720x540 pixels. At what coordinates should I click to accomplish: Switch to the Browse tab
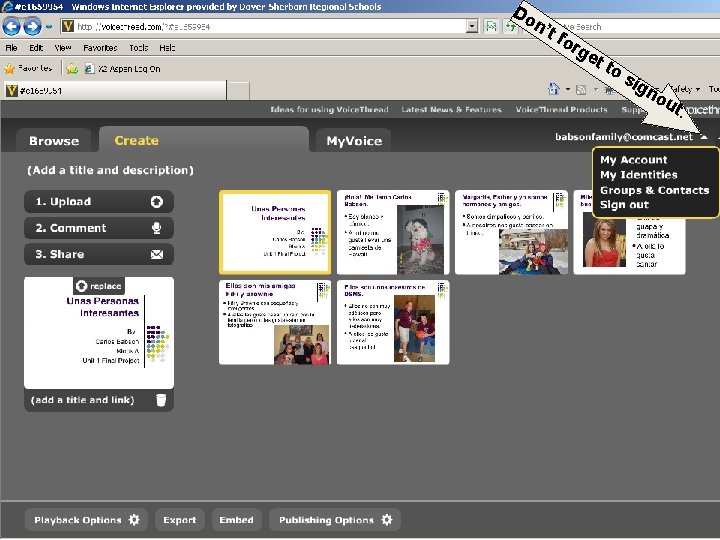point(54,141)
